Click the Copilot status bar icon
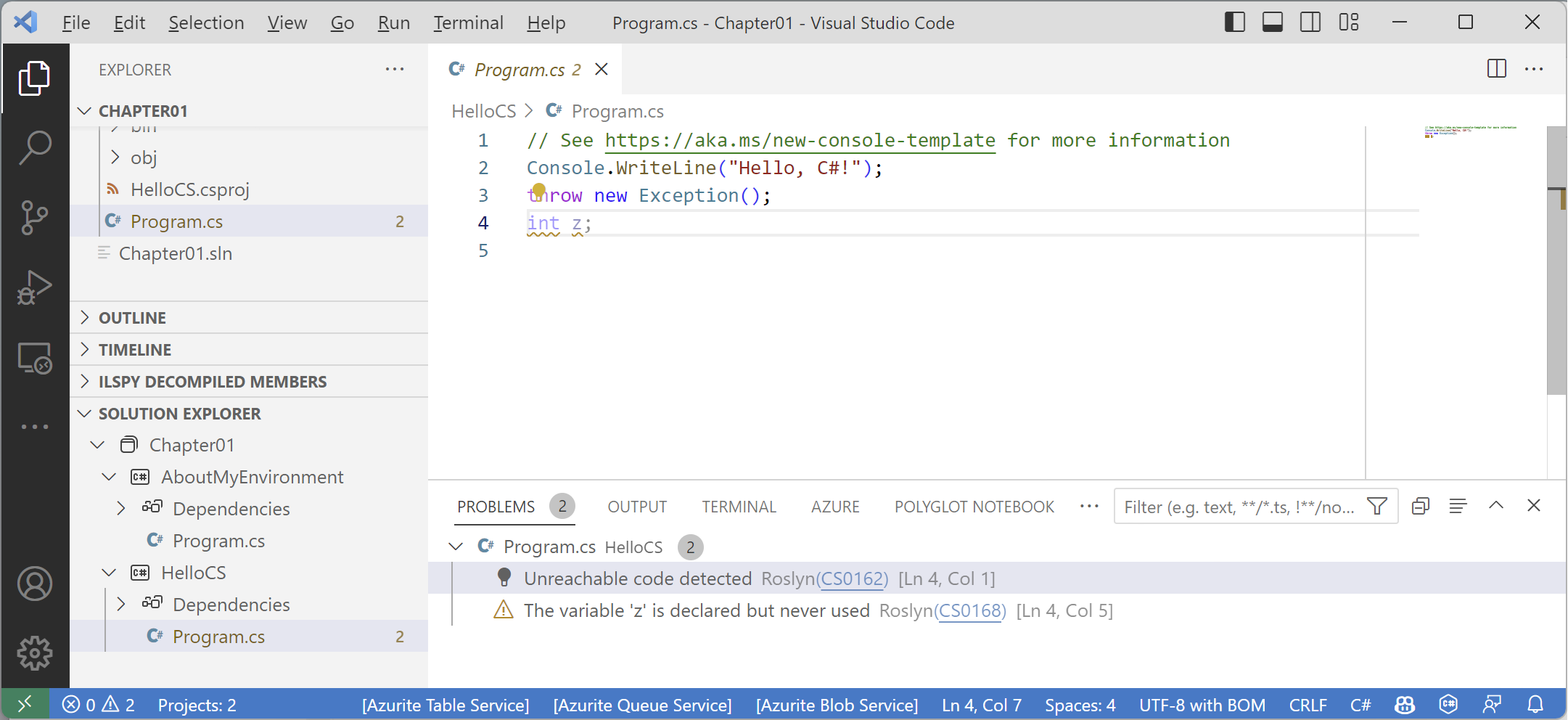 1405,705
